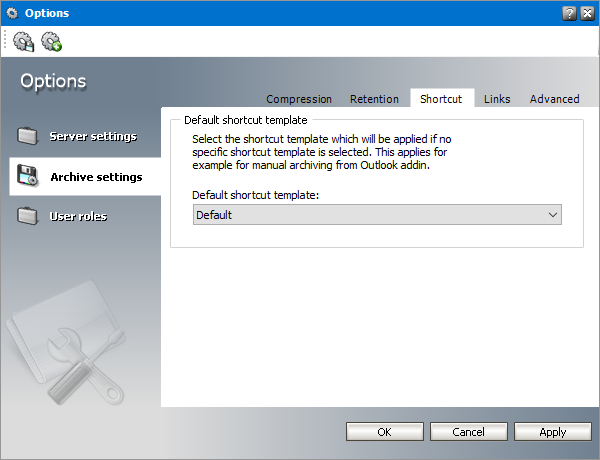Click the Options gear icon in title bar
Image resolution: width=600 pixels, height=460 pixels.
(13, 12)
